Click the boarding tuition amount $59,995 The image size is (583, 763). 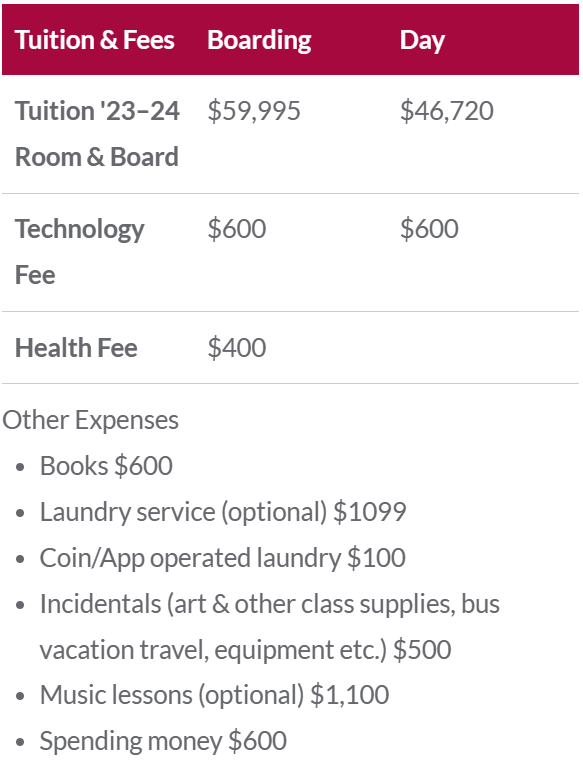tap(254, 111)
